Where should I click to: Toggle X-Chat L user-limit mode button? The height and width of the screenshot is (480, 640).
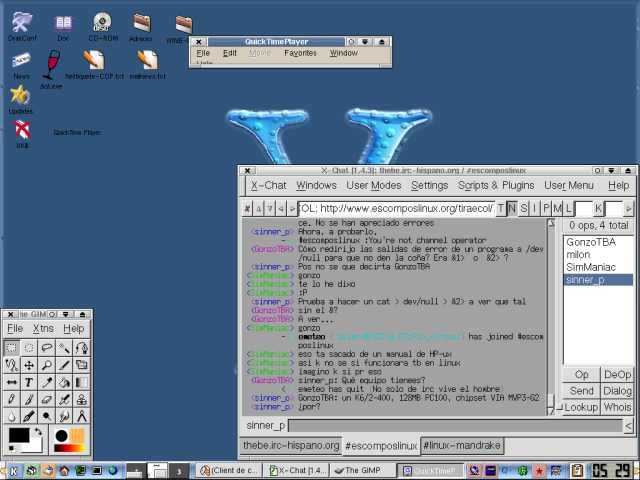pyautogui.click(x=569, y=208)
